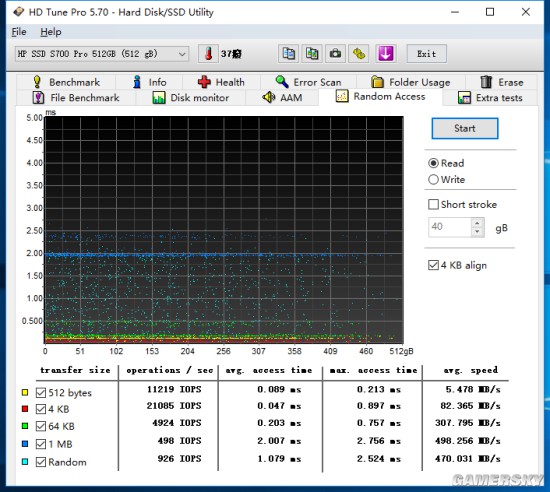The width and height of the screenshot is (550, 492).
Task: Click the copy screenshot to clipboard icon
Action: pyautogui.click(x=312, y=54)
